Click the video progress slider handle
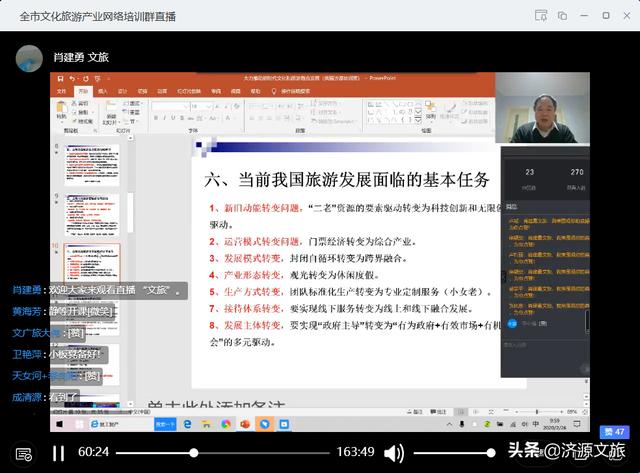Image resolution: width=640 pixels, height=473 pixels. click(194, 453)
